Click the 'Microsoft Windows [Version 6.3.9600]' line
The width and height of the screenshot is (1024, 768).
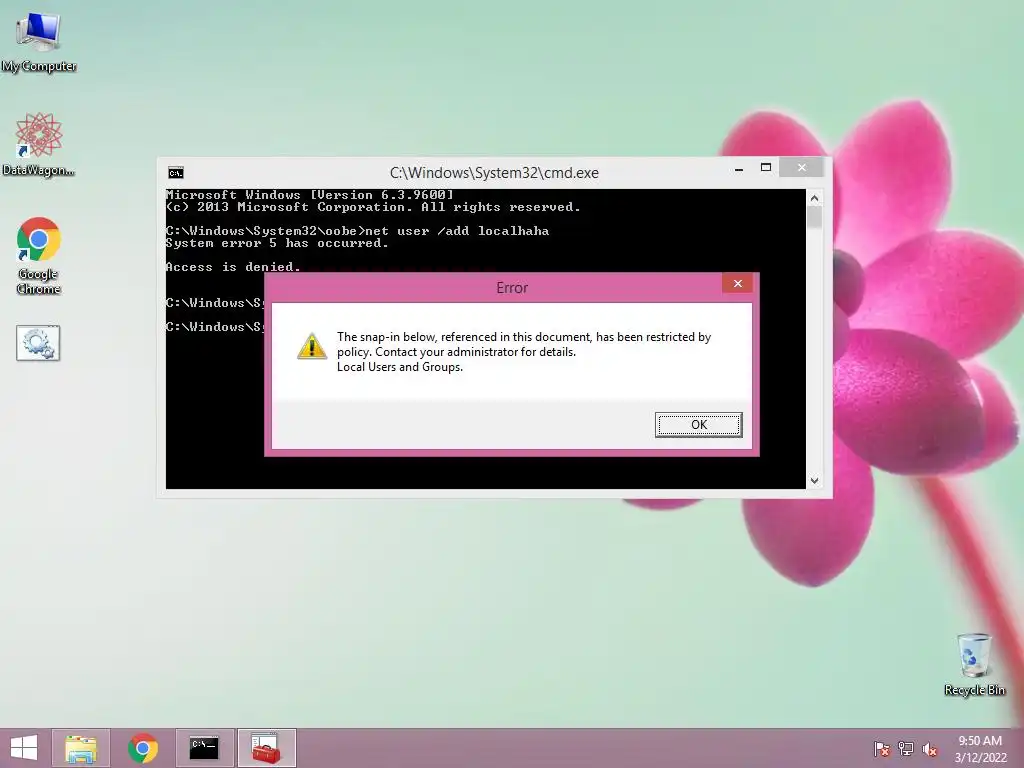[x=310, y=195]
